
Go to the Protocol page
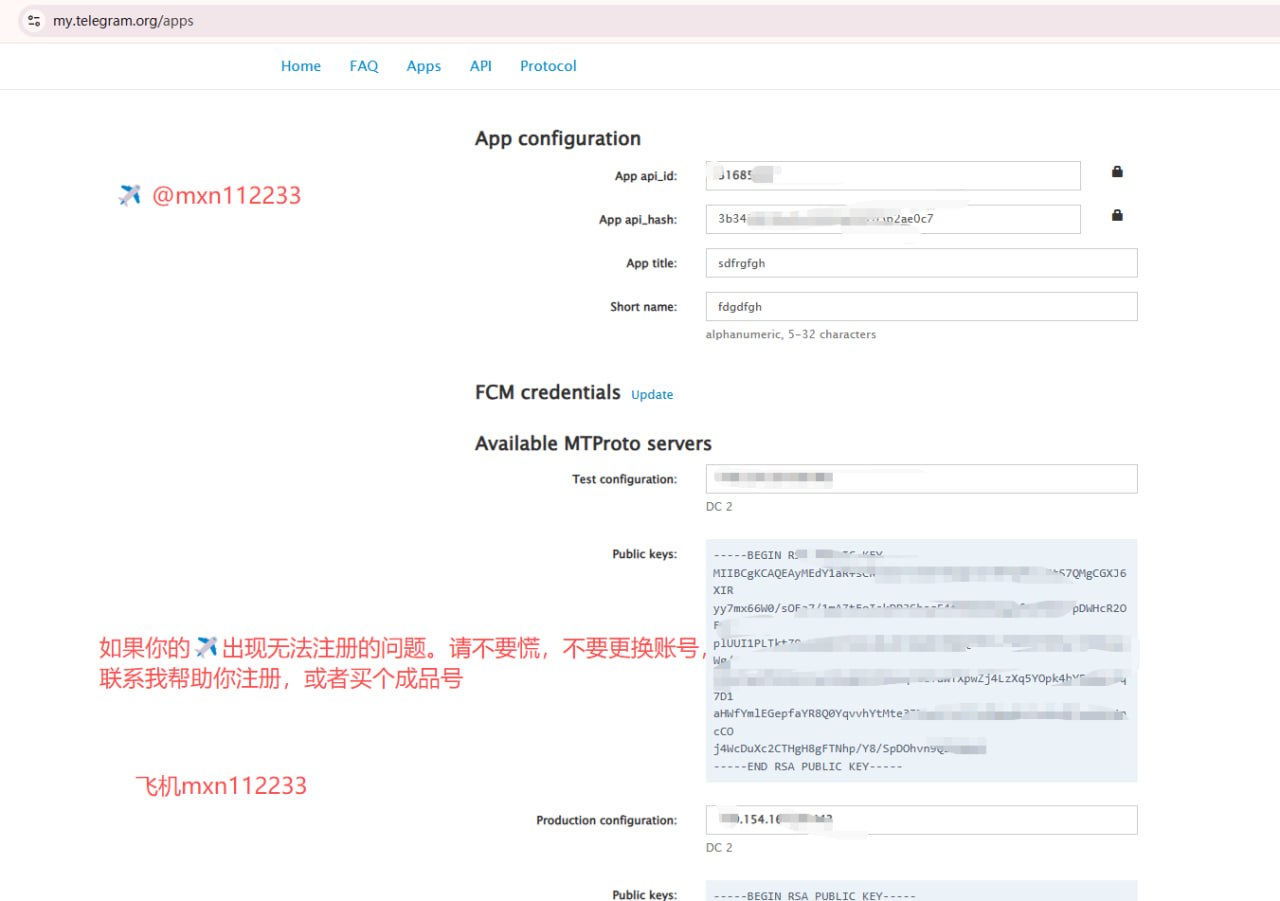pos(547,65)
